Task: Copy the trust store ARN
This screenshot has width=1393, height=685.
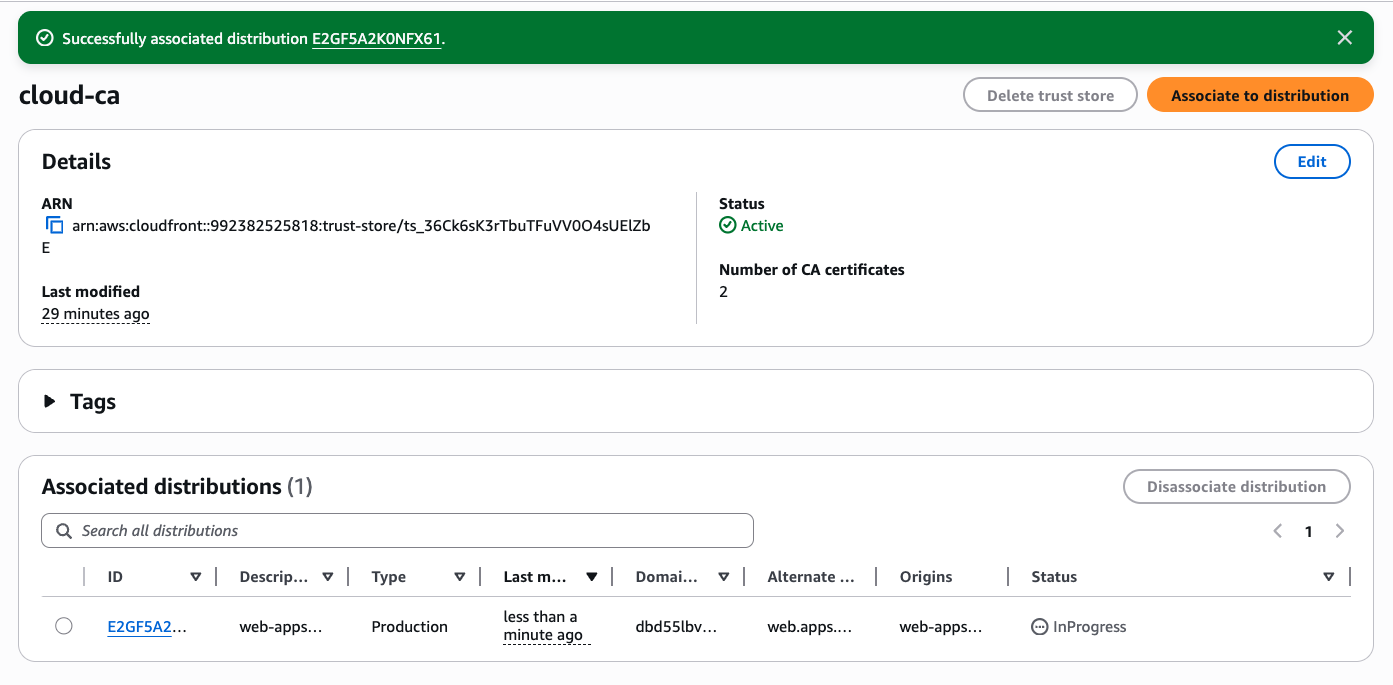Action: (x=54, y=225)
